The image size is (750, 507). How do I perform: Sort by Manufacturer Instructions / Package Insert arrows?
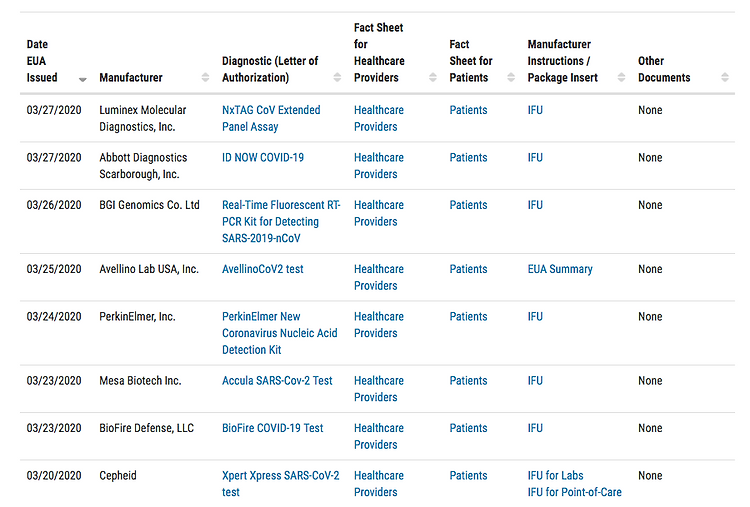(x=621, y=77)
